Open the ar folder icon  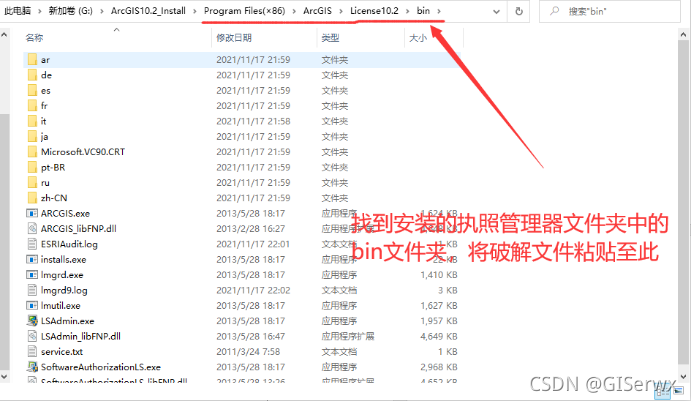[32, 60]
